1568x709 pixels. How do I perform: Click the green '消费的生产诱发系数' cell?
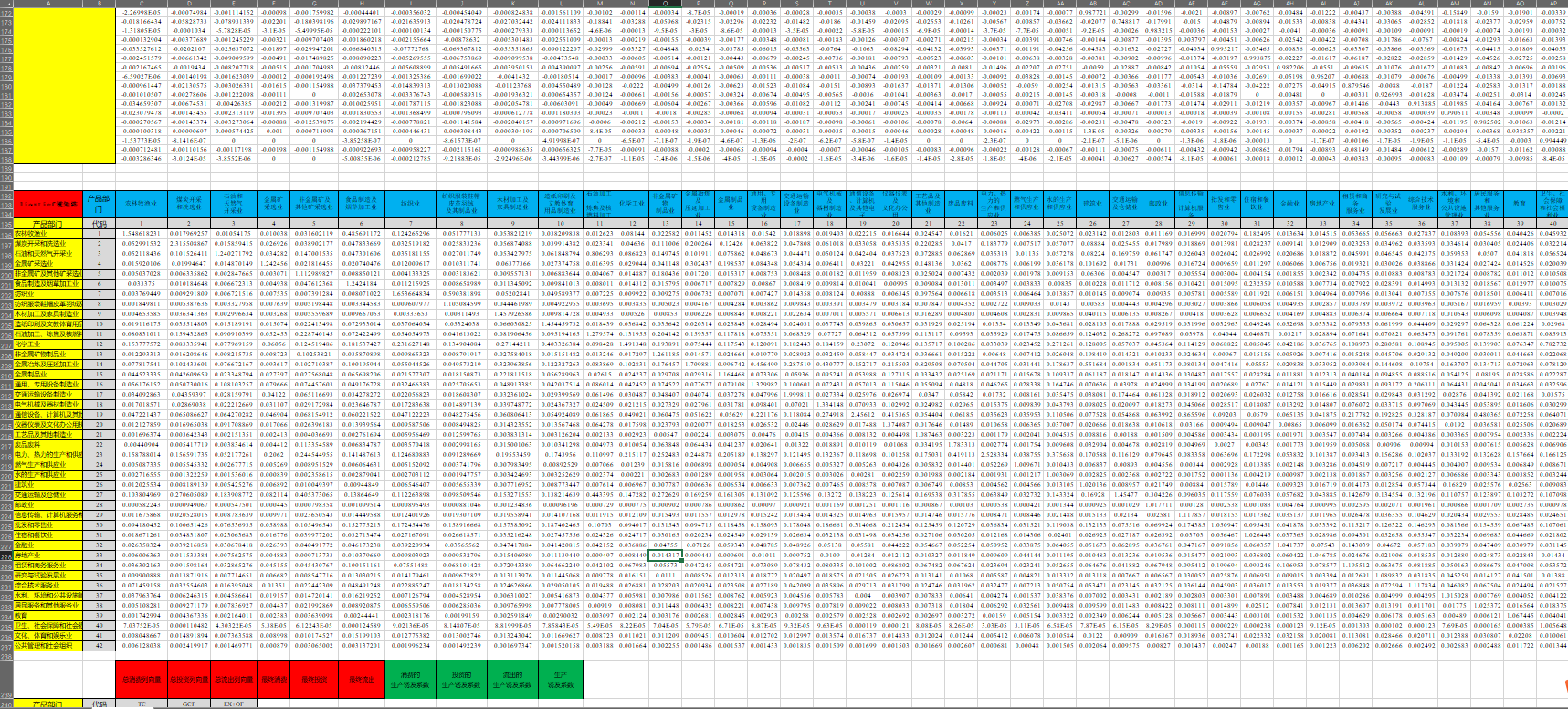tap(410, 679)
